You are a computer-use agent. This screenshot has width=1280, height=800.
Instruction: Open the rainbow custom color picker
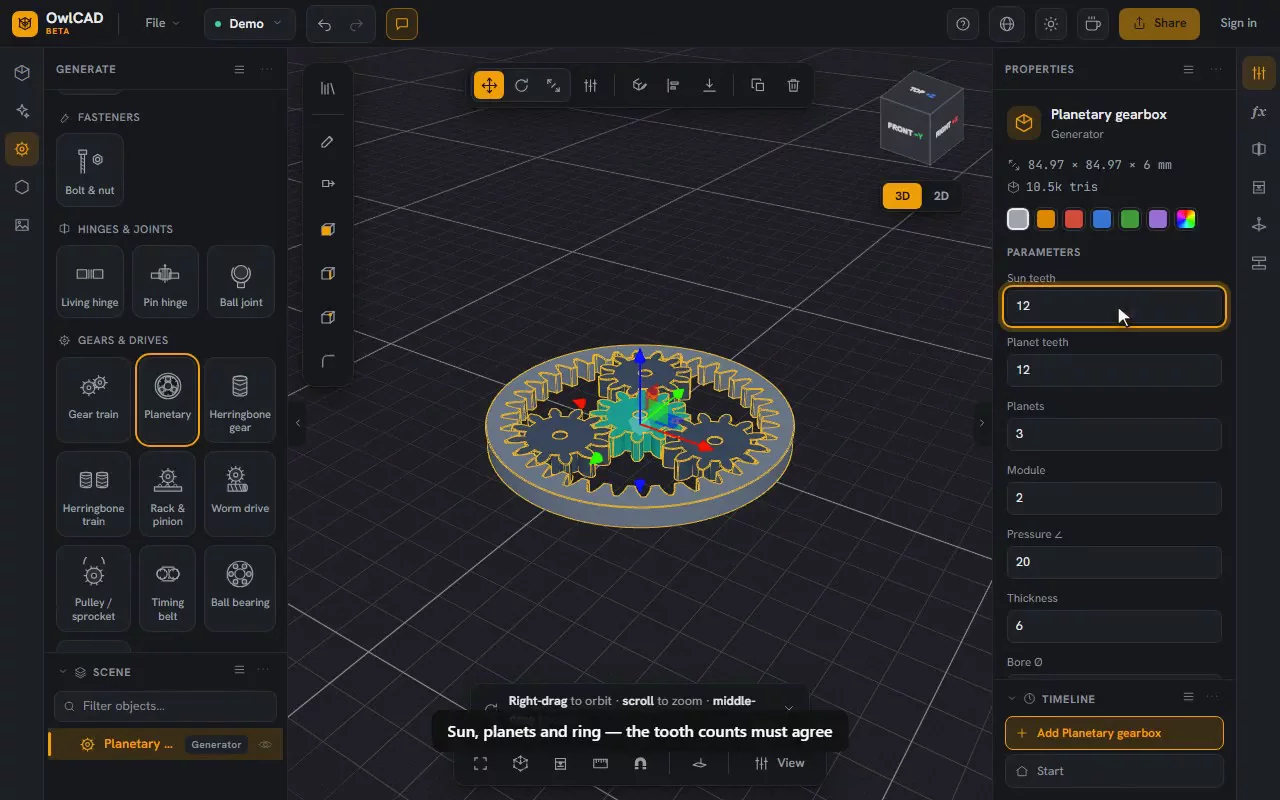(x=1186, y=219)
